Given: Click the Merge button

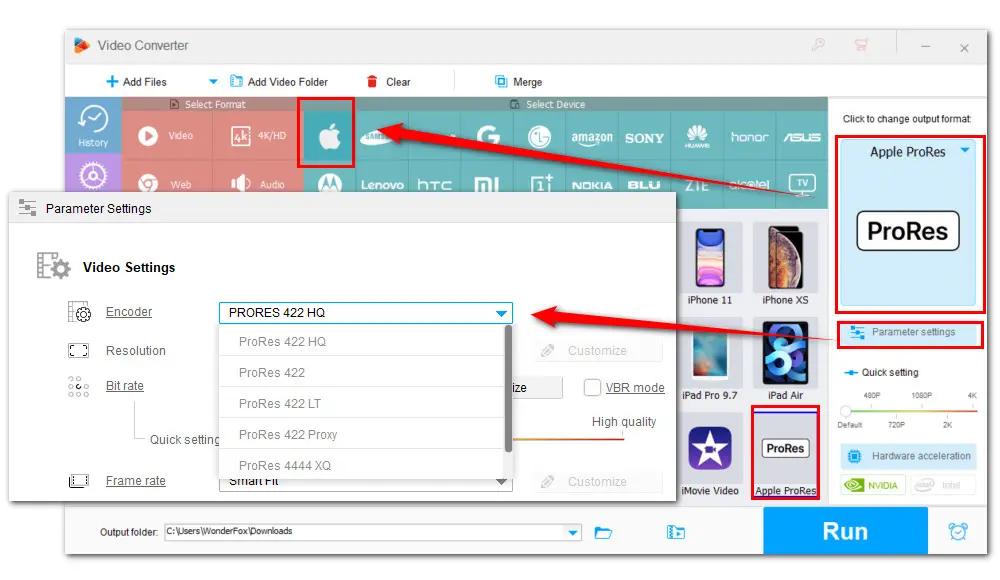Looking at the screenshot, I should [x=518, y=82].
